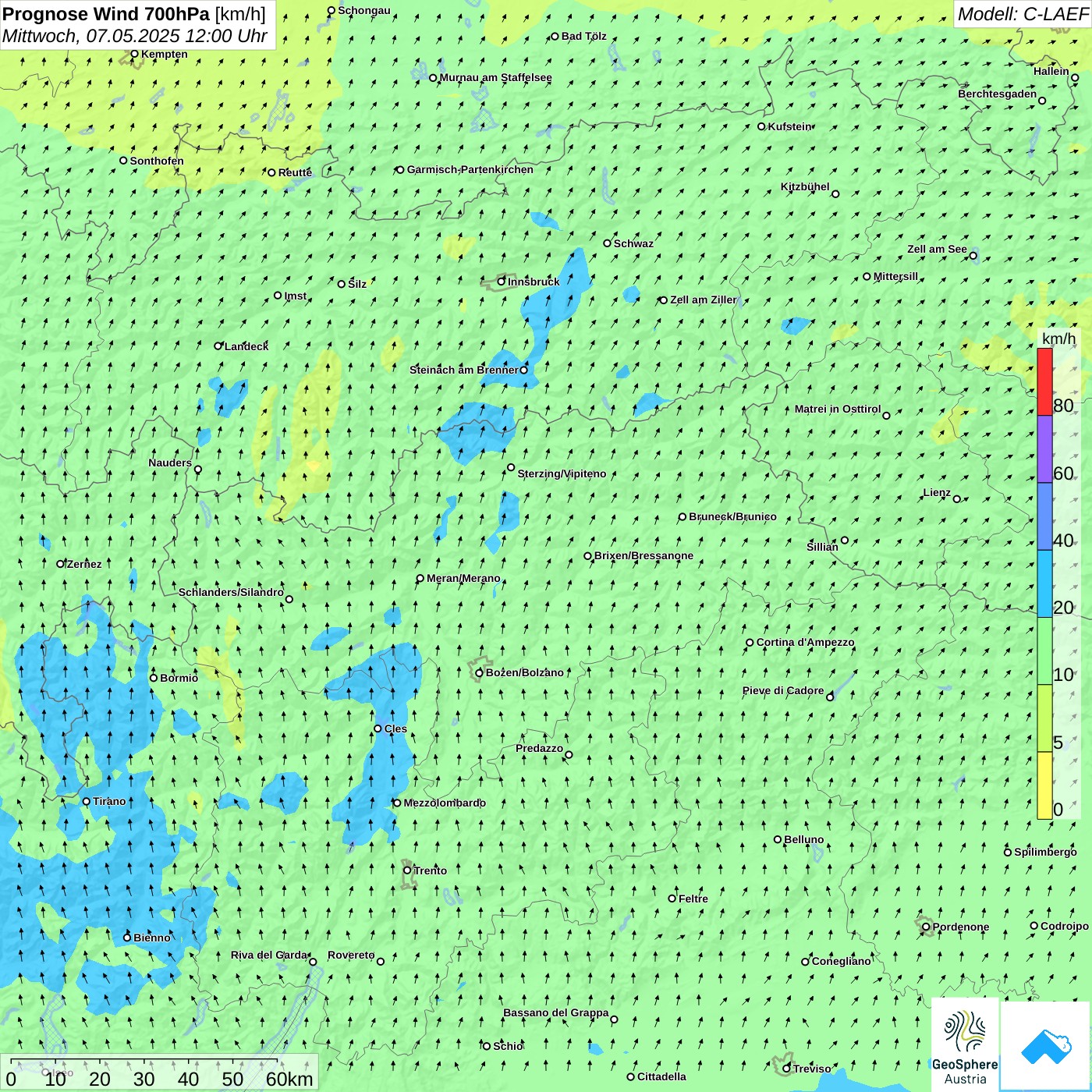Click the 'Spilimbergo' label
Viewport: 1092px width, 1092px height.
pos(1045,852)
